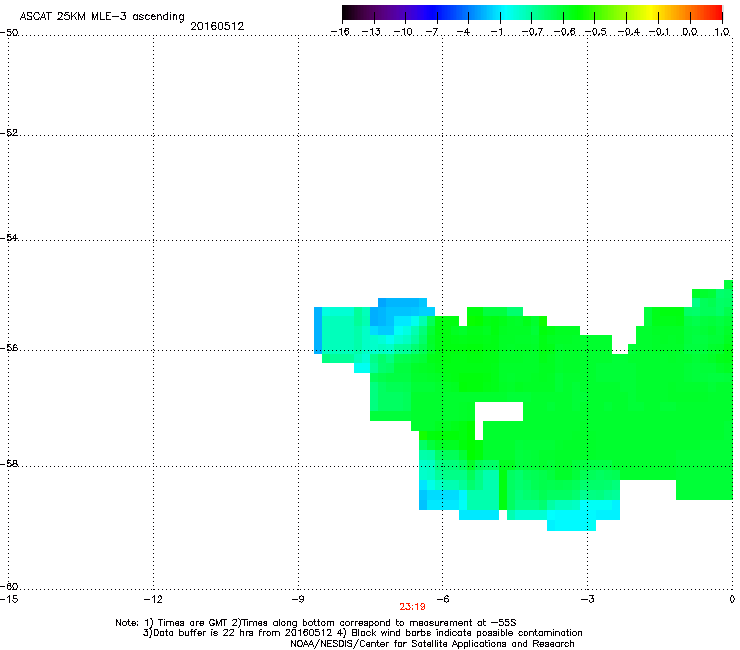Click the longitude axis label 0
740x650 pixels.
coord(732,599)
